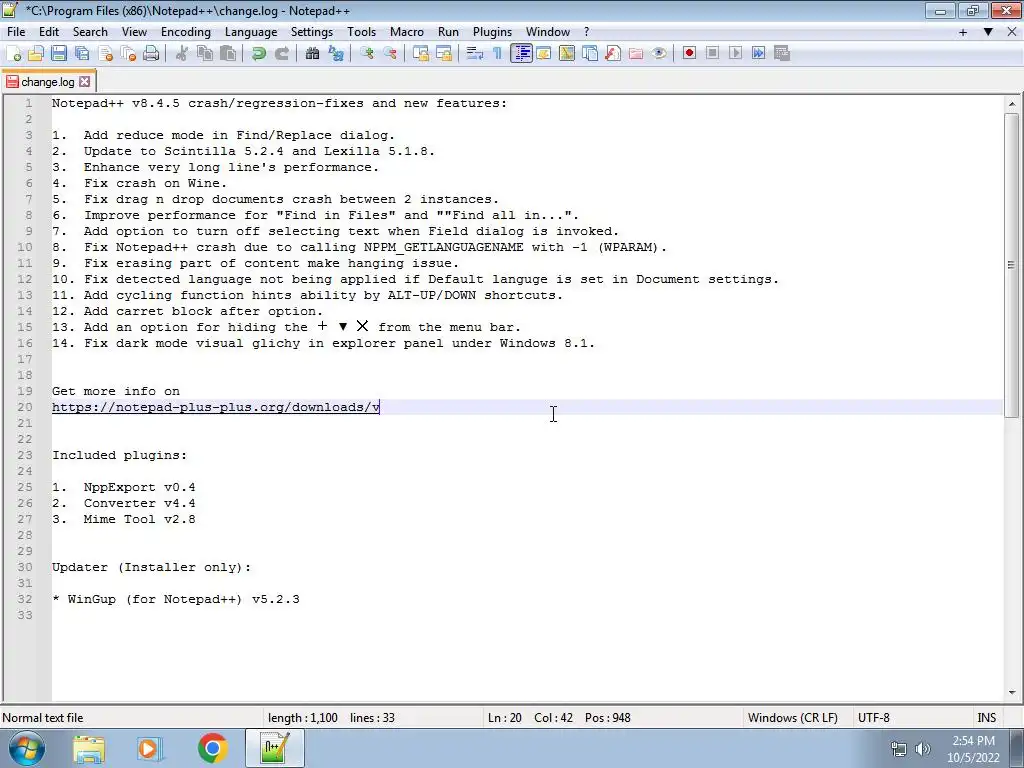The height and width of the screenshot is (768, 1024).
Task: Run macro multiple times icon
Action: pyautogui.click(x=758, y=54)
